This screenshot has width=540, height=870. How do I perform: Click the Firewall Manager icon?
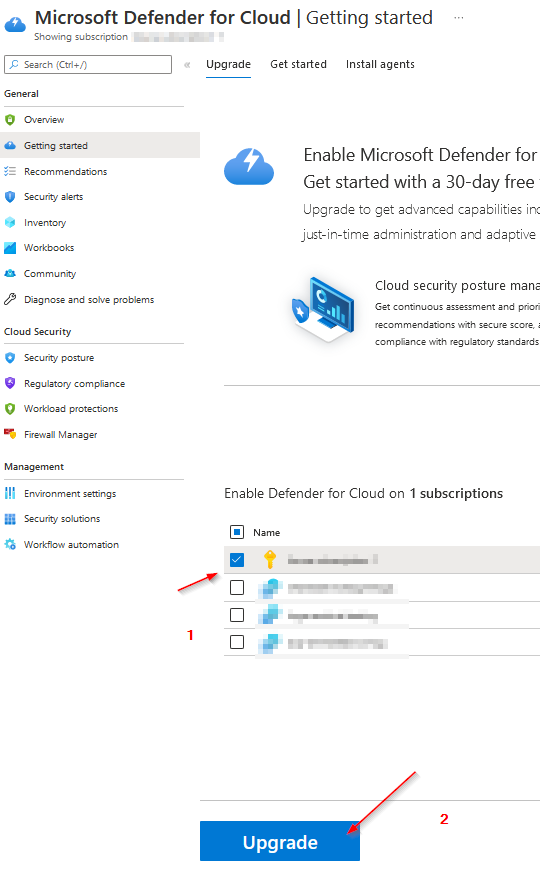pyautogui.click(x=10, y=434)
